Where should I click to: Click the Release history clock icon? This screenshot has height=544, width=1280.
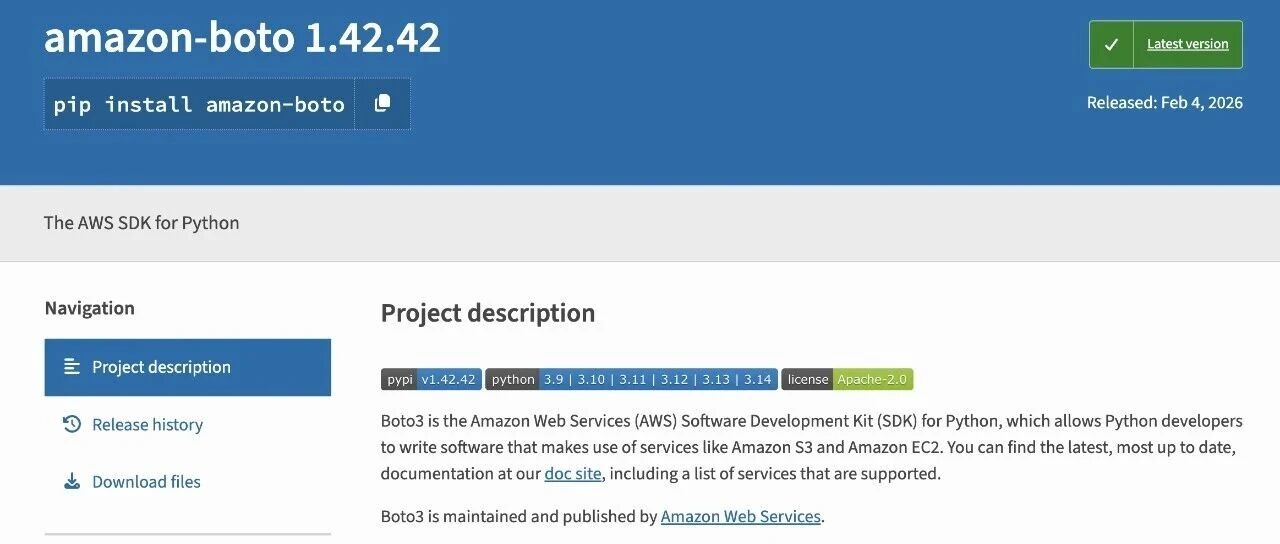(x=72, y=424)
